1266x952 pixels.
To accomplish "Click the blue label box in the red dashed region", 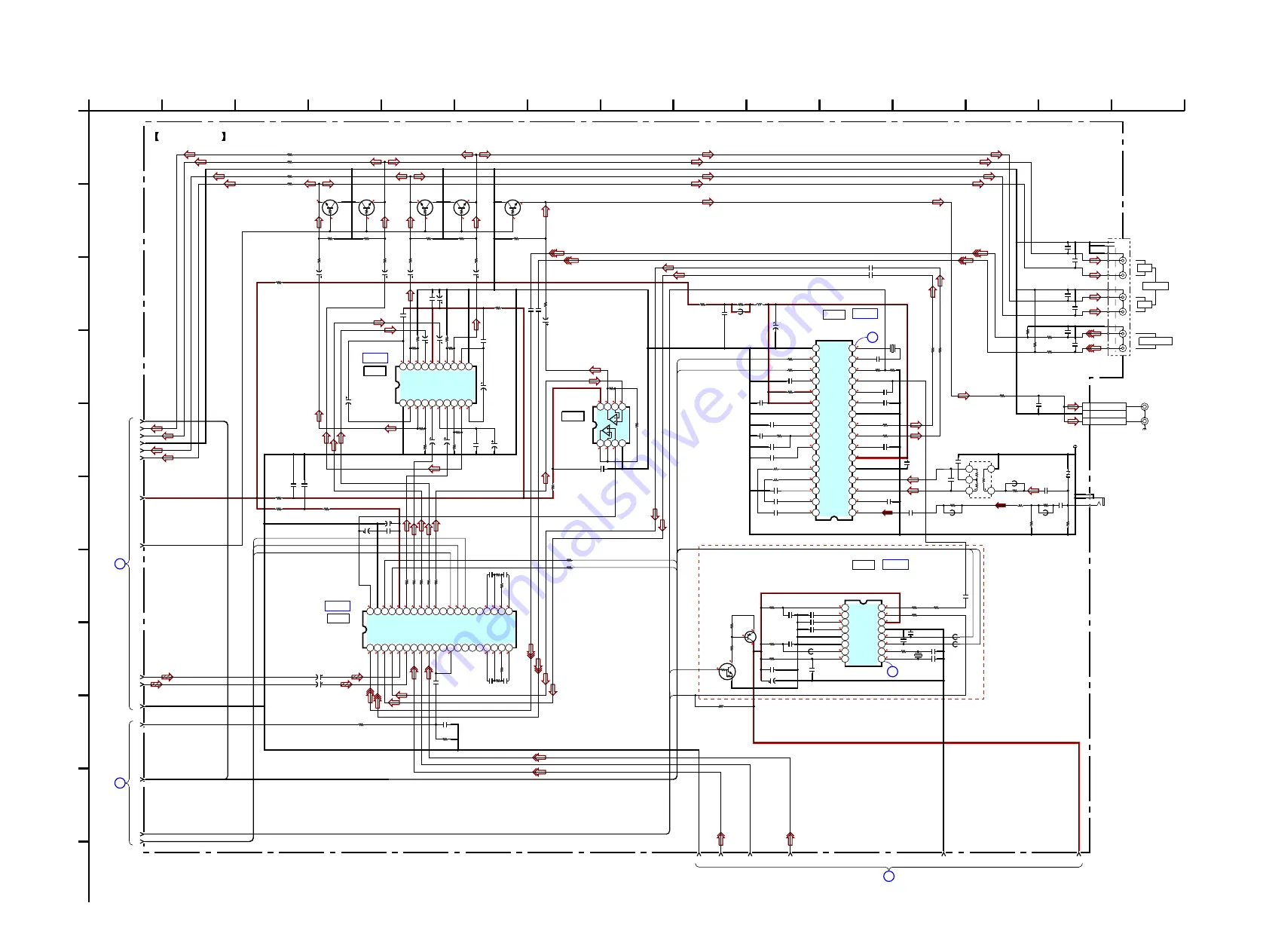I will point(895,565).
